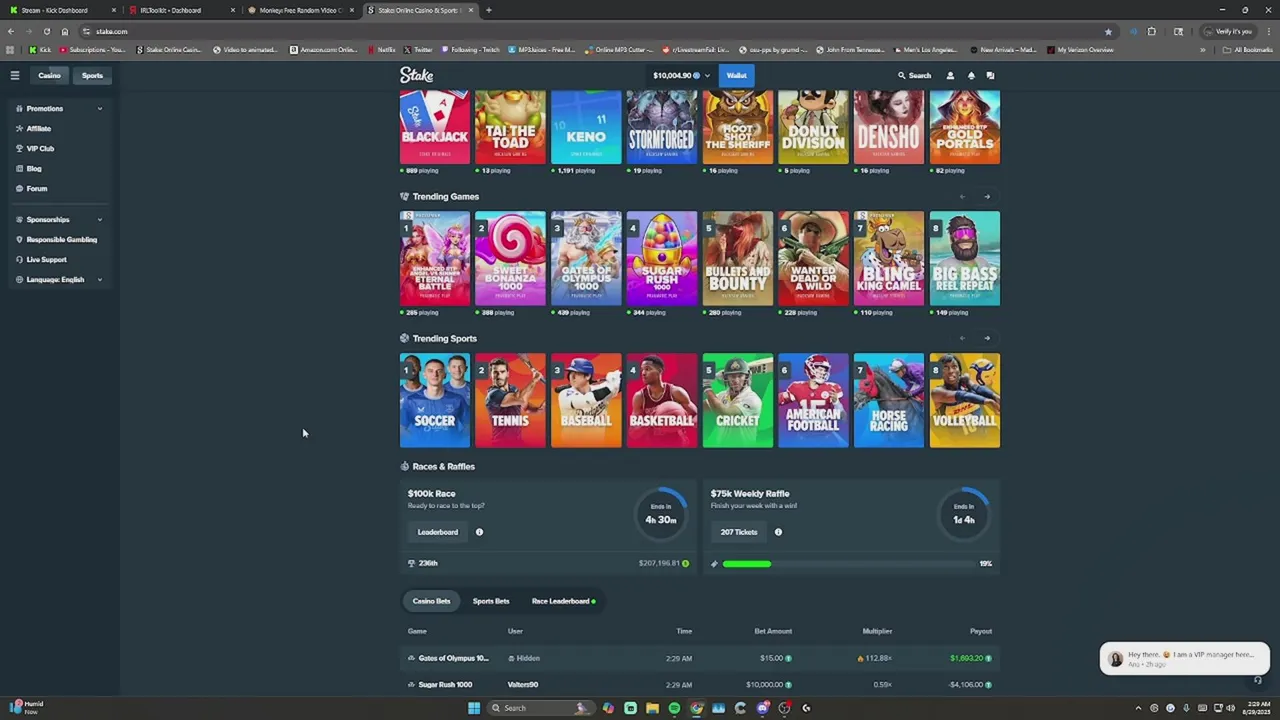The width and height of the screenshot is (1280, 720).
Task: Open the $100k Race Leaderboard button
Action: [x=438, y=532]
